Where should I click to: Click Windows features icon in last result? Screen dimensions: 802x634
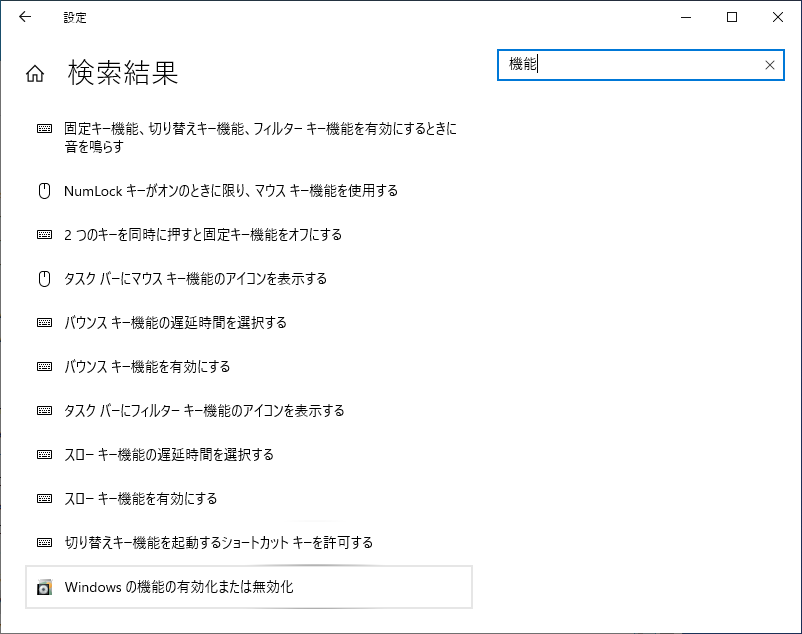tap(44, 587)
